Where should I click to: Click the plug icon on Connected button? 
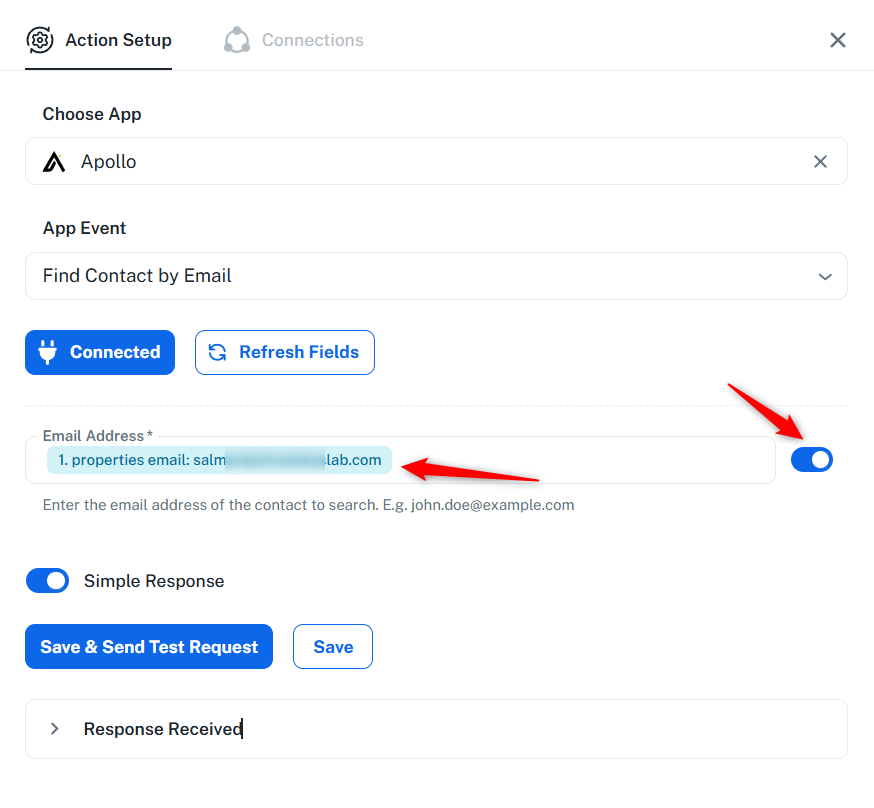[47, 352]
